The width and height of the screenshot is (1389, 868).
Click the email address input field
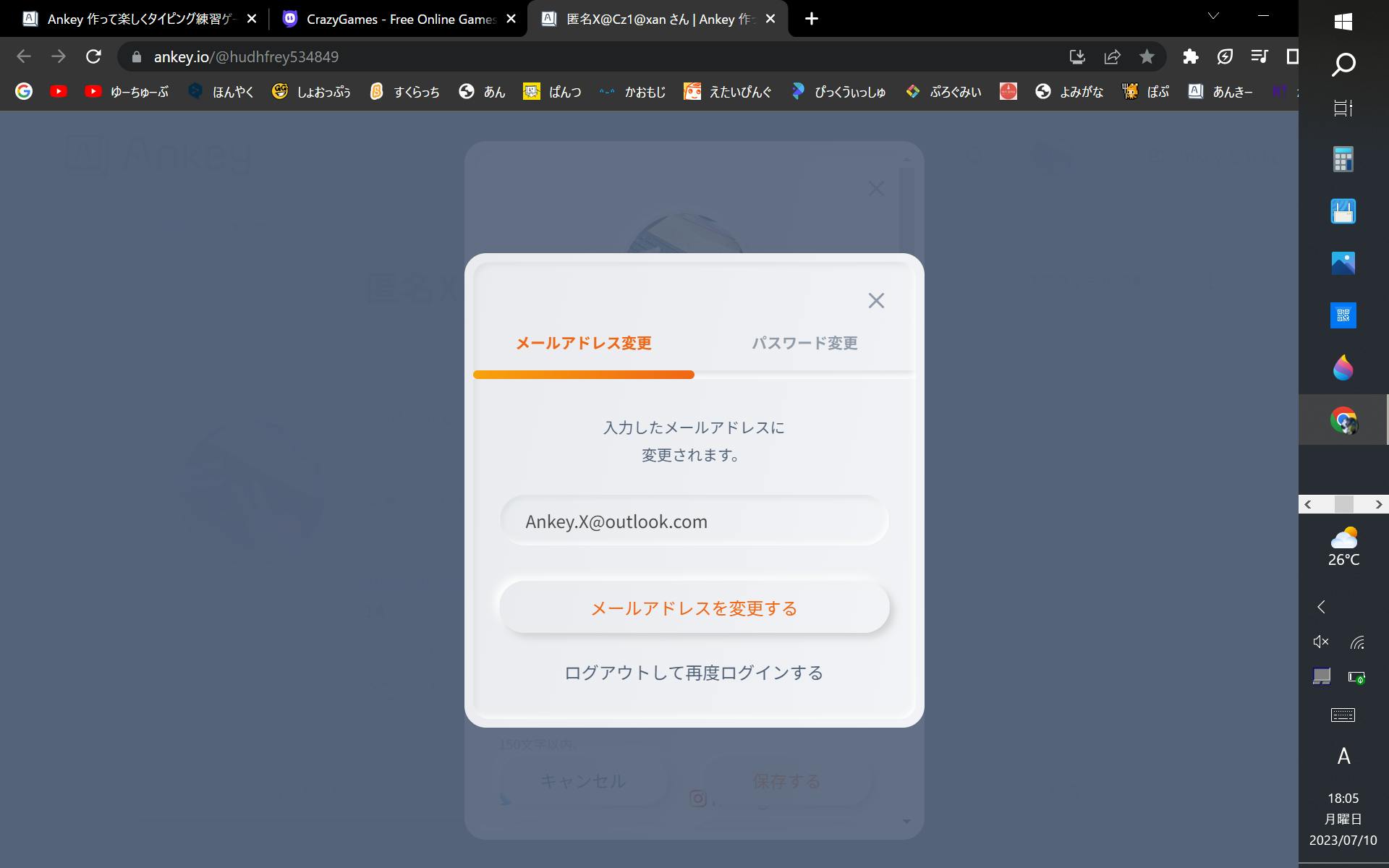click(694, 522)
